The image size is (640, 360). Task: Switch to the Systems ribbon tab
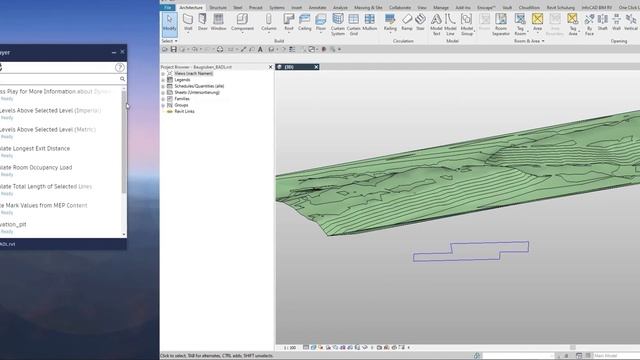(277, 7)
